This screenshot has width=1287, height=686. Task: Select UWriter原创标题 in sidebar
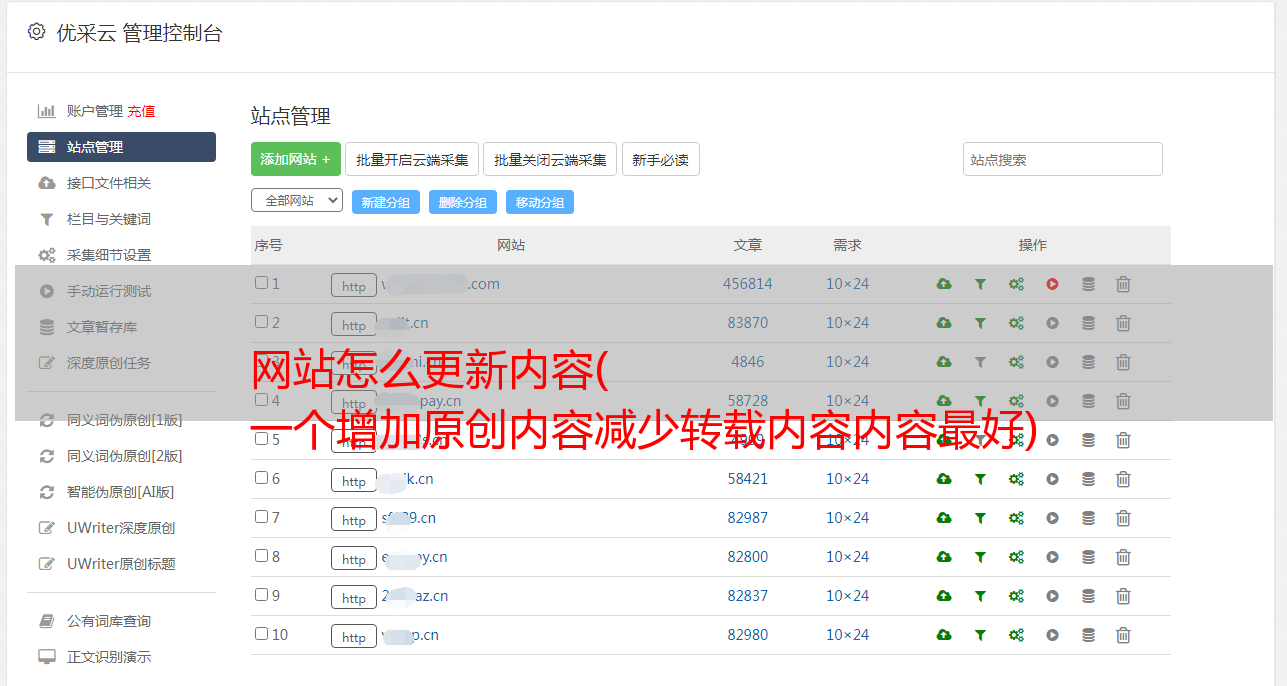coord(121,564)
